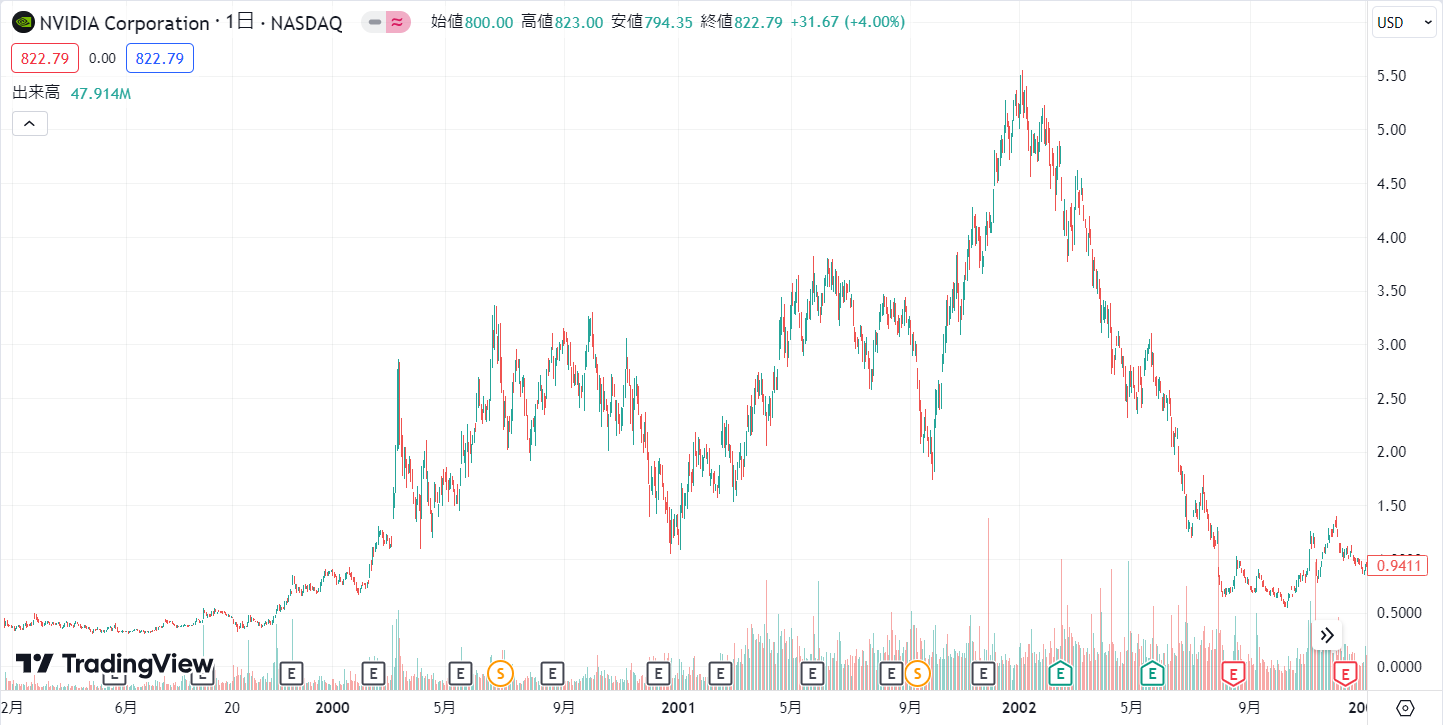Click the 47.914M volume value
Image resolution: width=1443 pixels, height=725 pixels.
pos(101,94)
